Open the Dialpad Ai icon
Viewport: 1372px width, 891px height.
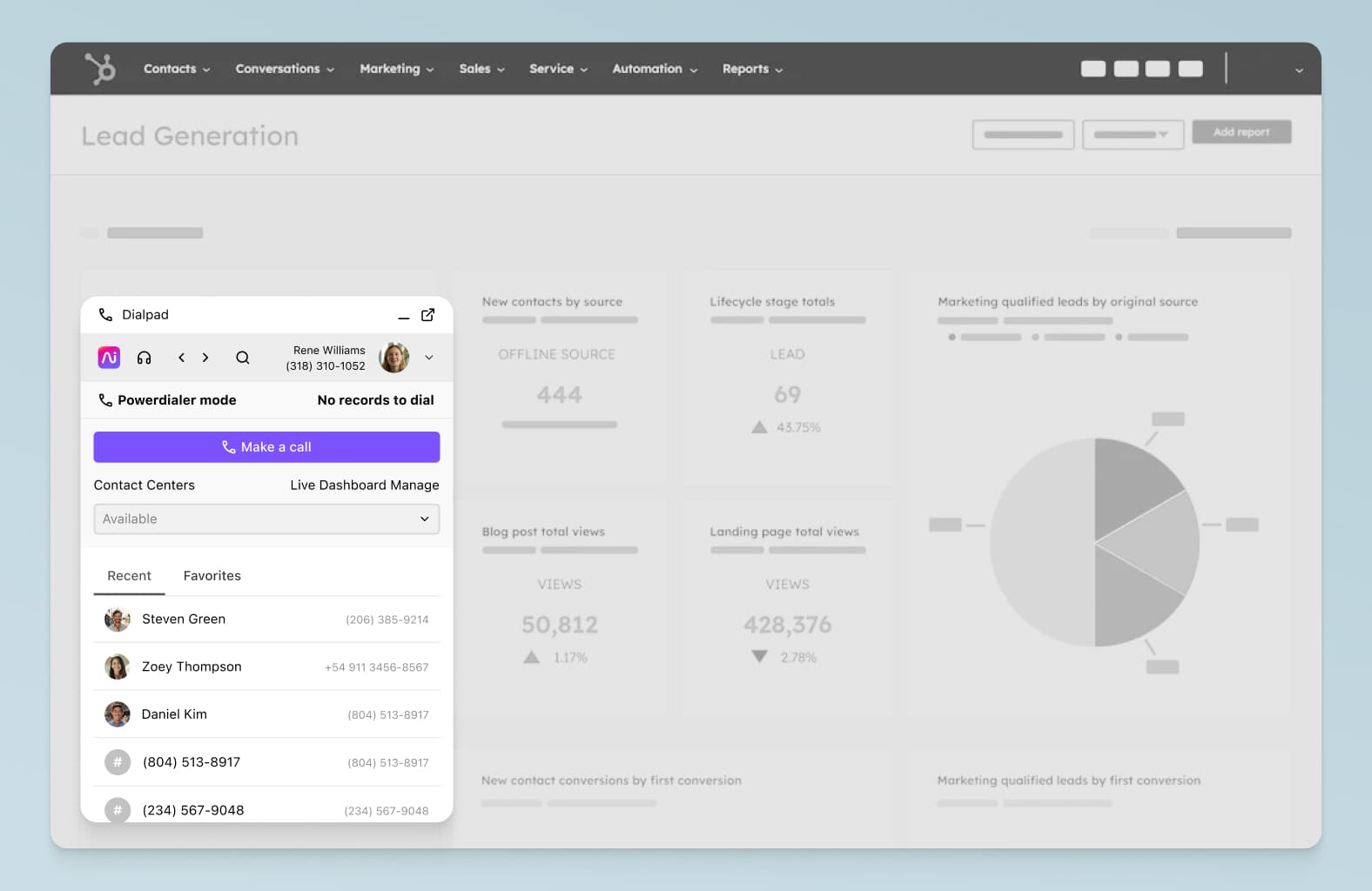click(109, 358)
